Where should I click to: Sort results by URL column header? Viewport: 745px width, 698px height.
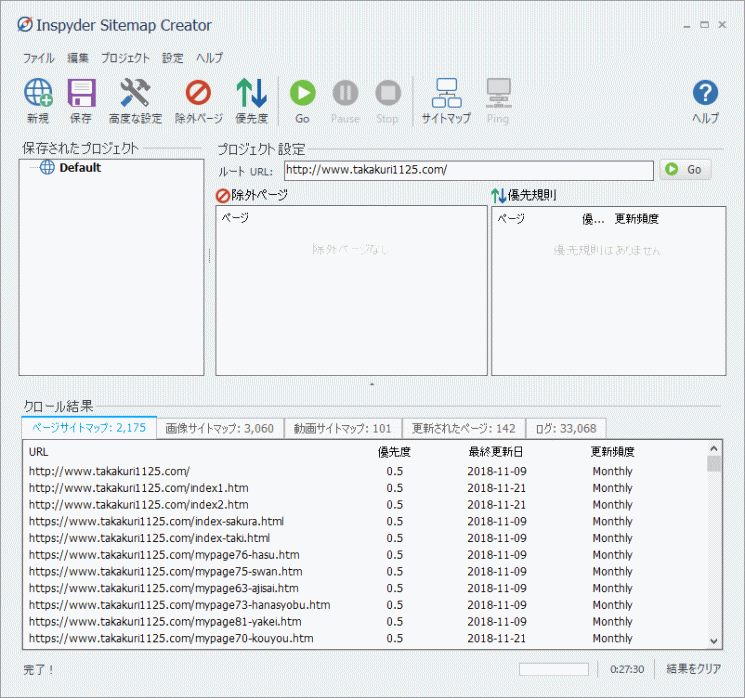[38, 452]
